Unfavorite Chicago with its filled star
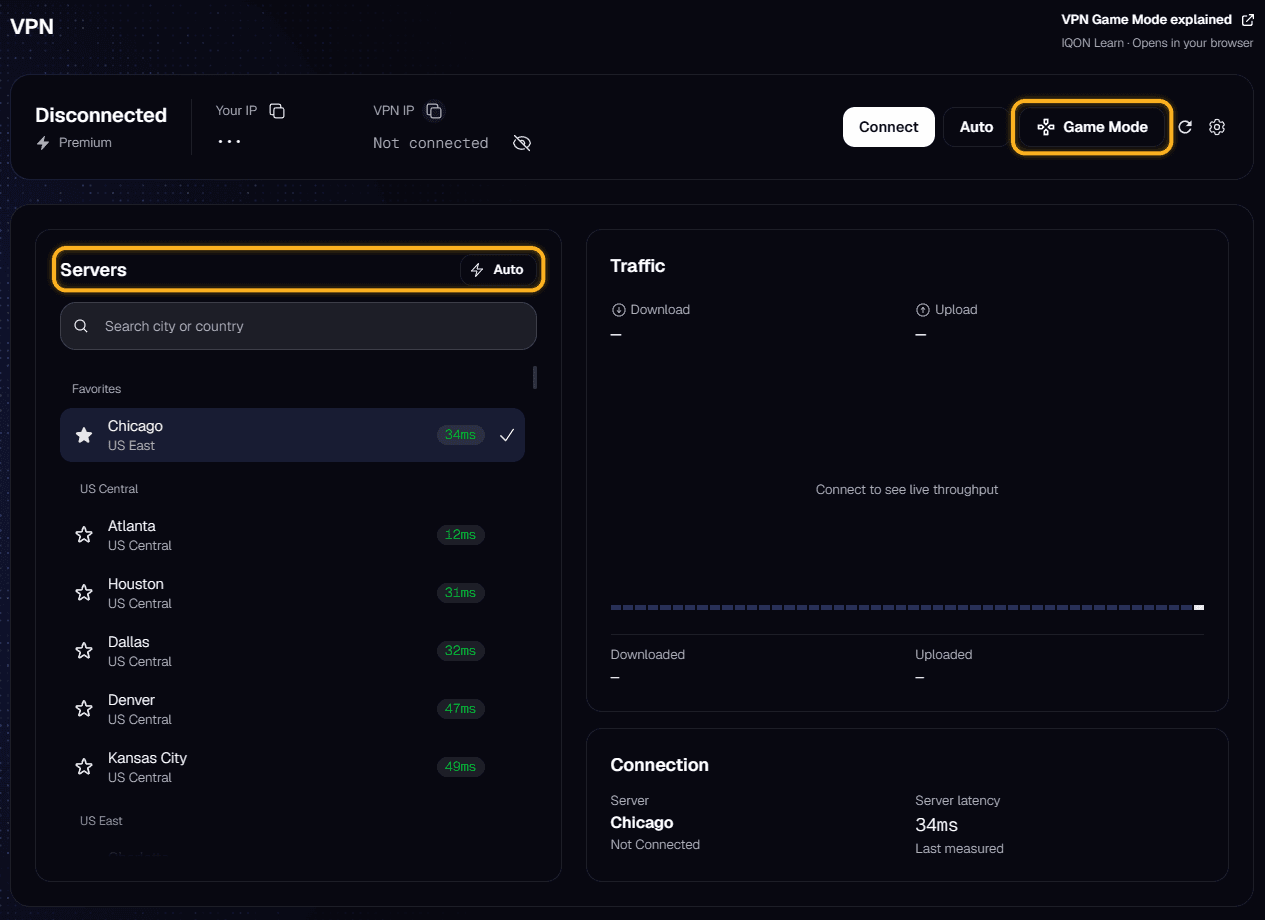1265x920 pixels. 84,435
